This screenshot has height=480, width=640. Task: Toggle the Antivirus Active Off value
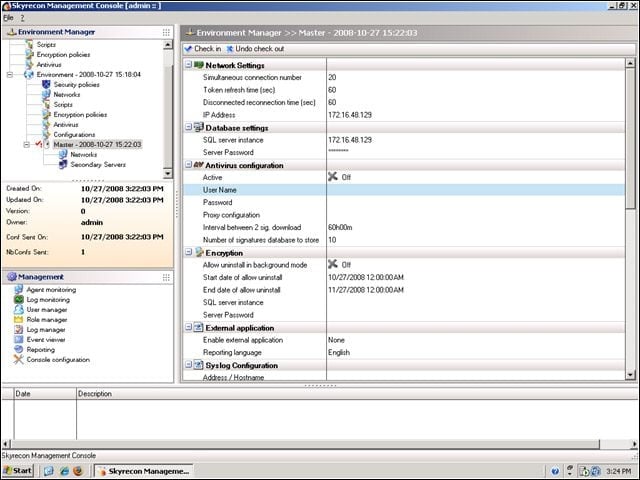pos(340,177)
